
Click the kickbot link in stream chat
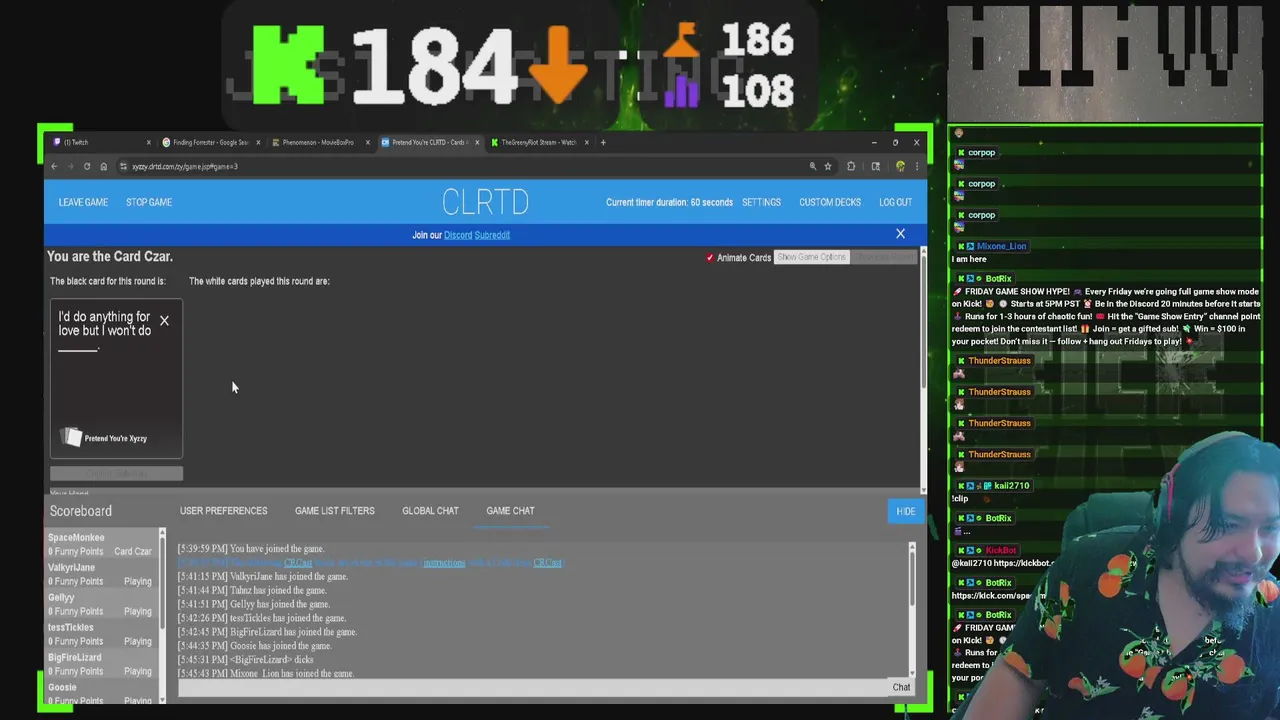pos(1023,563)
